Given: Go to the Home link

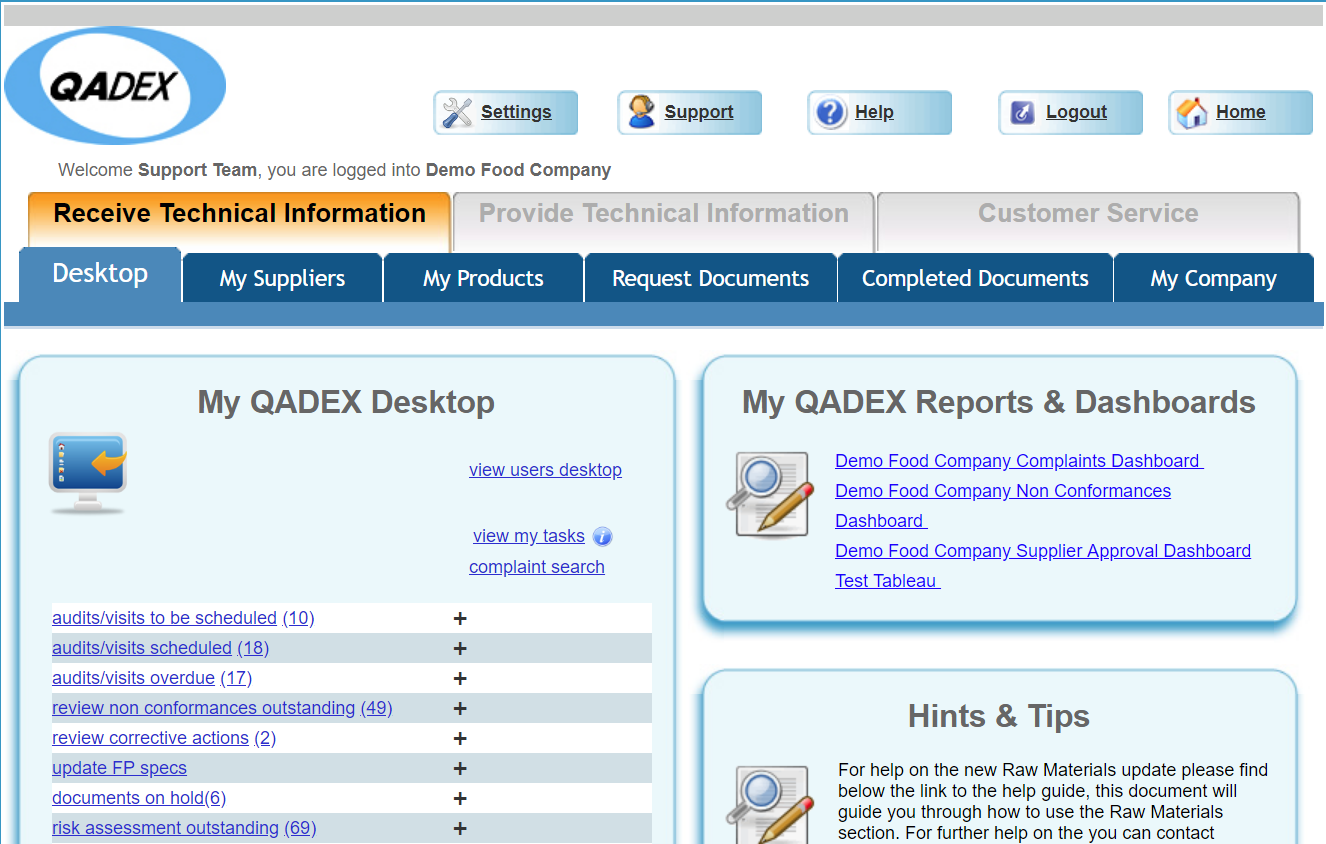Looking at the screenshot, I should pyautogui.click(x=1241, y=112).
